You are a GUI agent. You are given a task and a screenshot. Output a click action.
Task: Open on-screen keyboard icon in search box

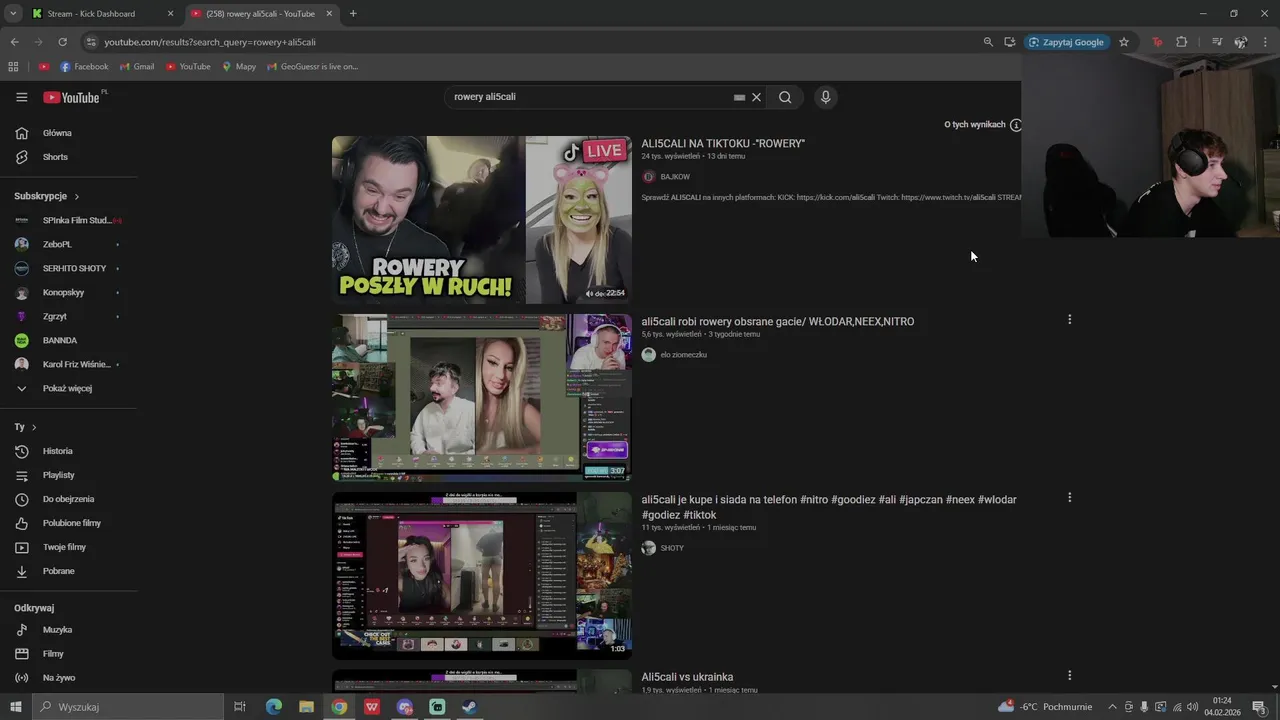click(739, 97)
